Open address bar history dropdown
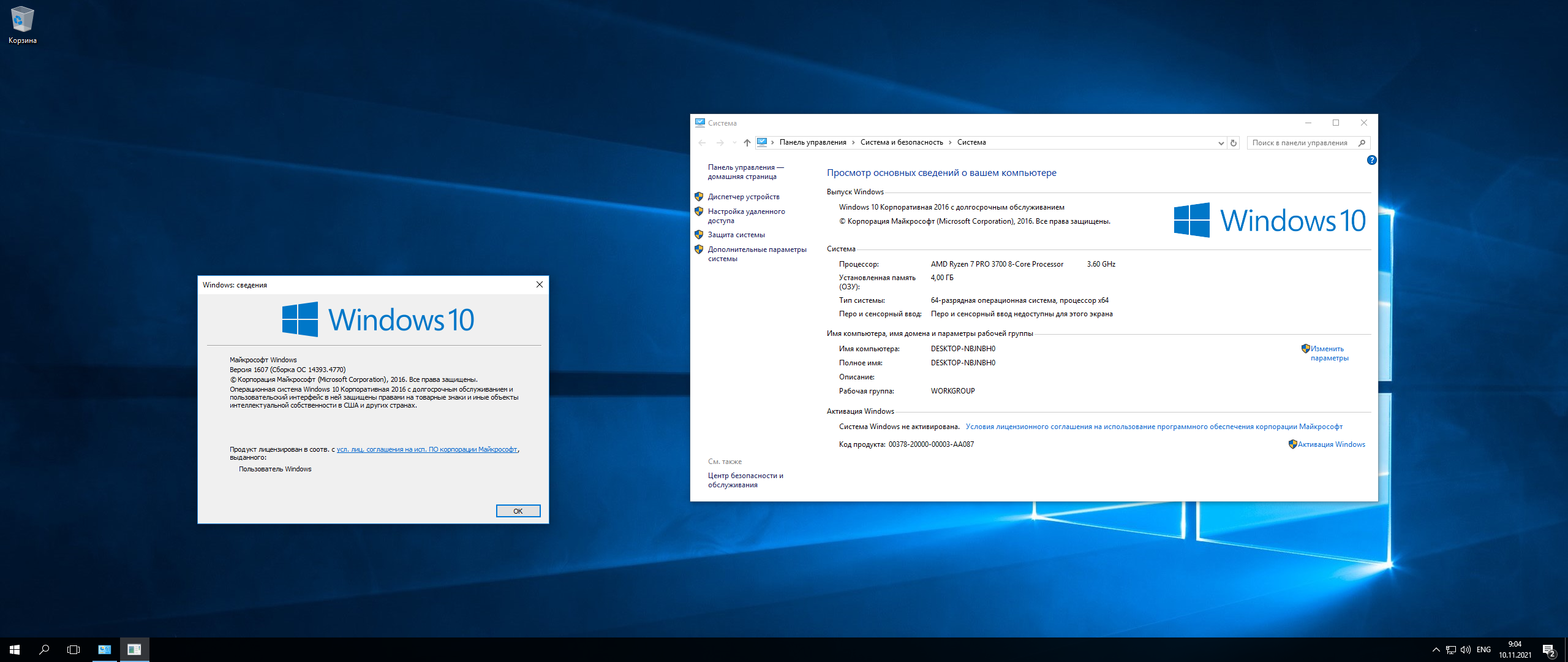Screen dimensions: 1568x662 tap(1221, 143)
